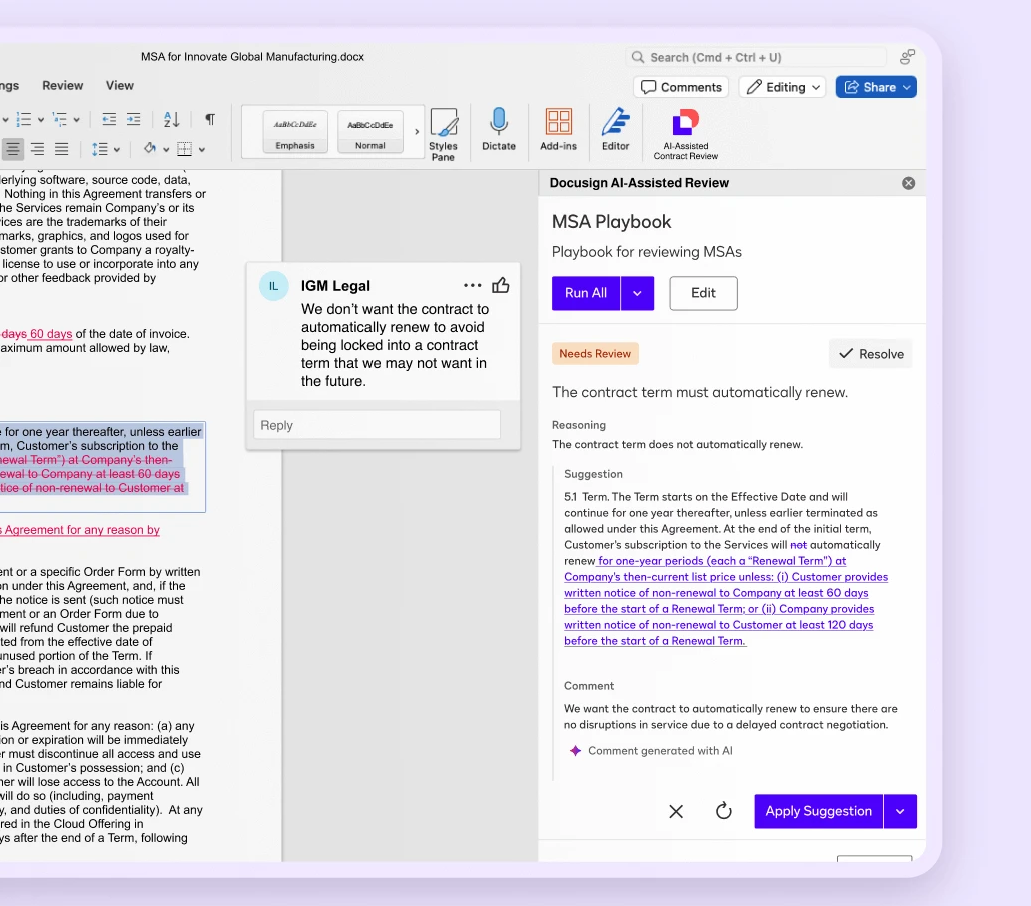Open AI-Assisted Contract Review
Image resolution: width=1031 pixels, height=906 pixels.
click(686, 134)
